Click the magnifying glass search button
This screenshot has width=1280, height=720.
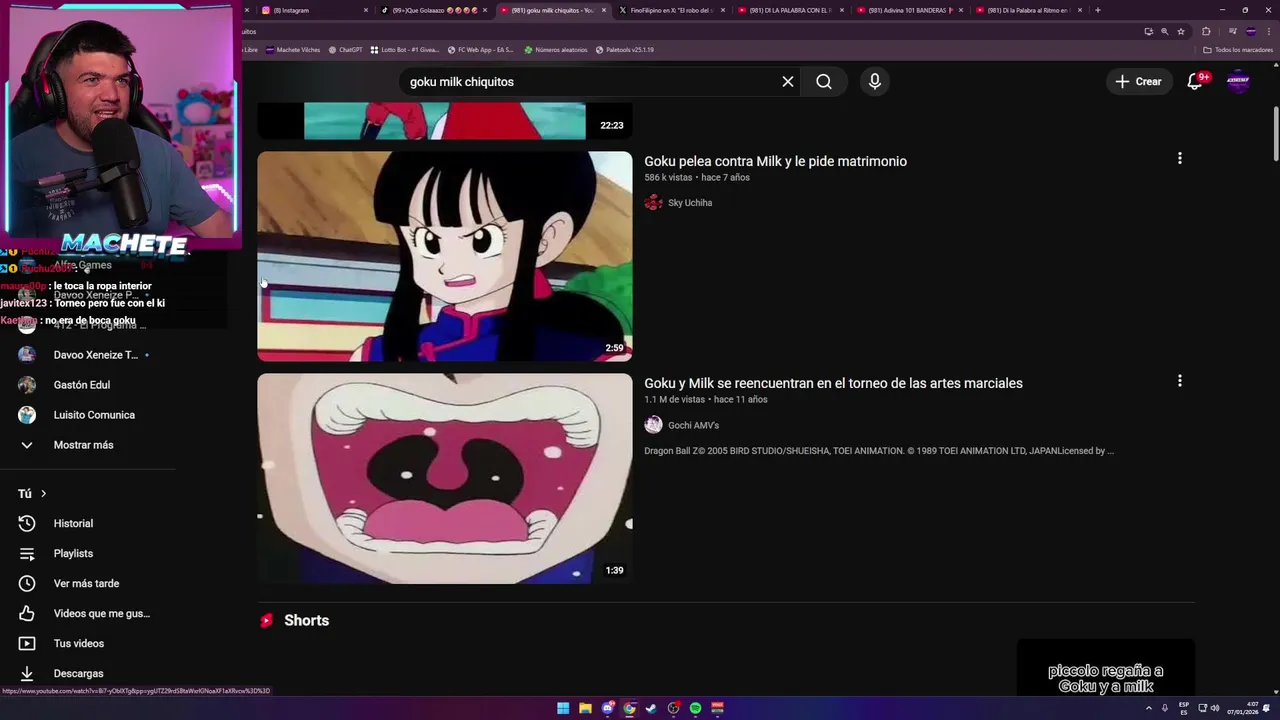(824, 82)
